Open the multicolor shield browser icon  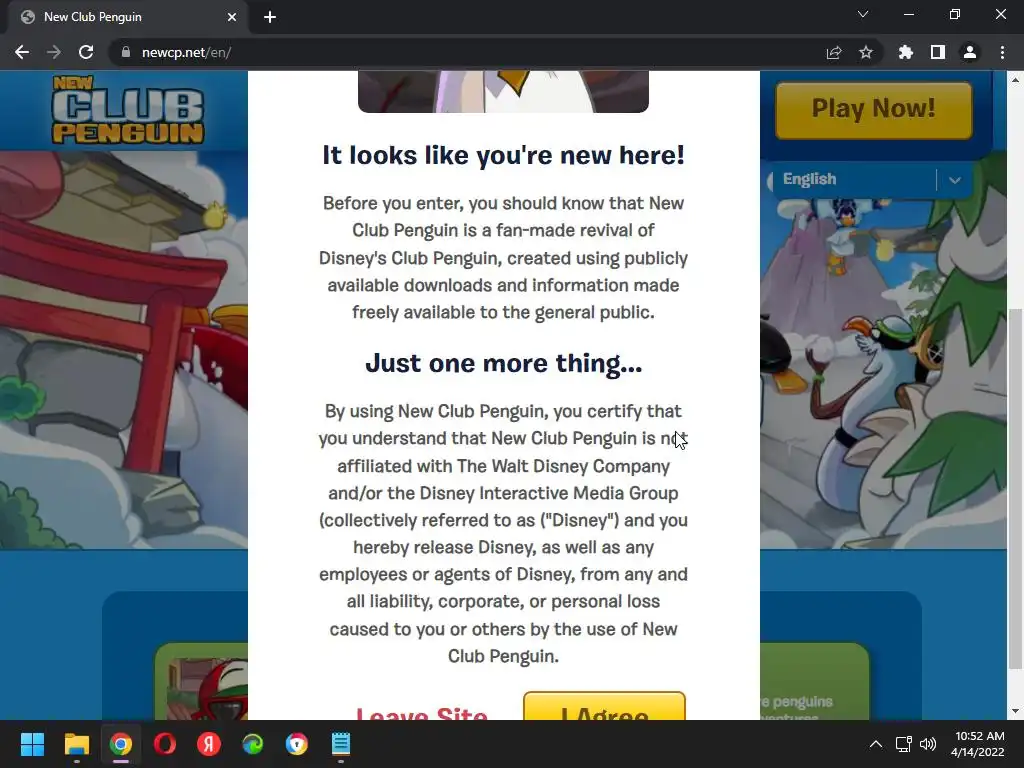(x=296, y=744)
